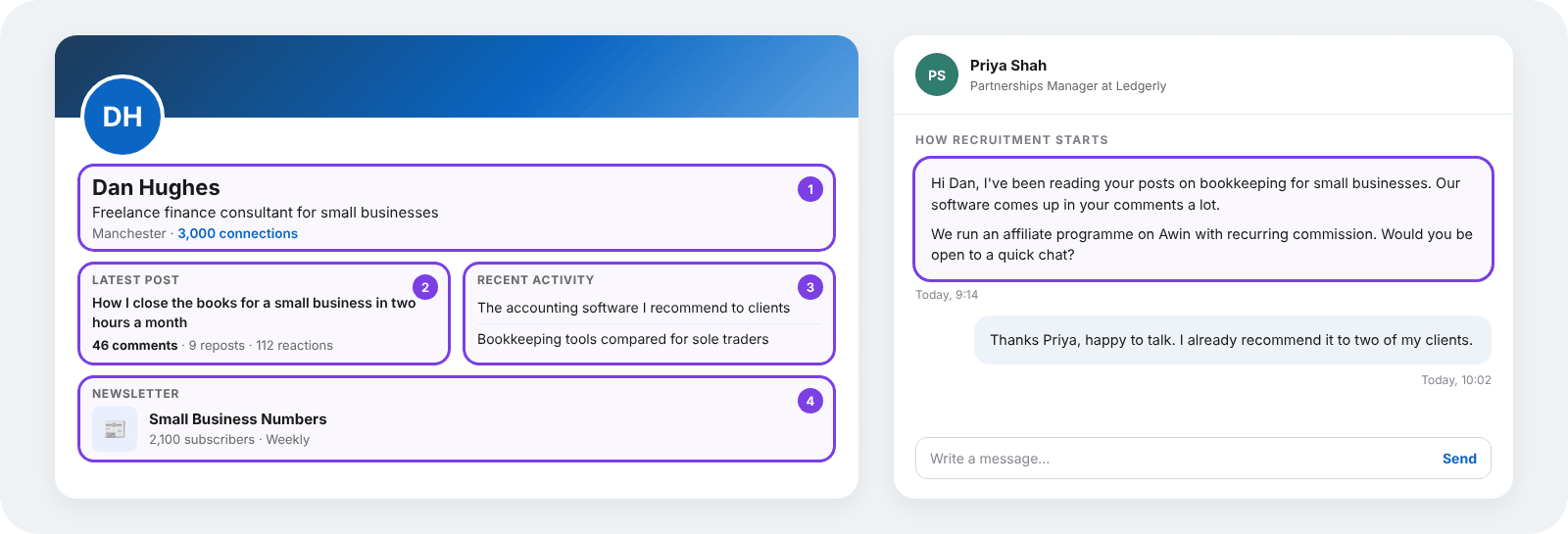Click the Today, 9:14 timestamp
The image size is (1568, 534).
(947, 295)
